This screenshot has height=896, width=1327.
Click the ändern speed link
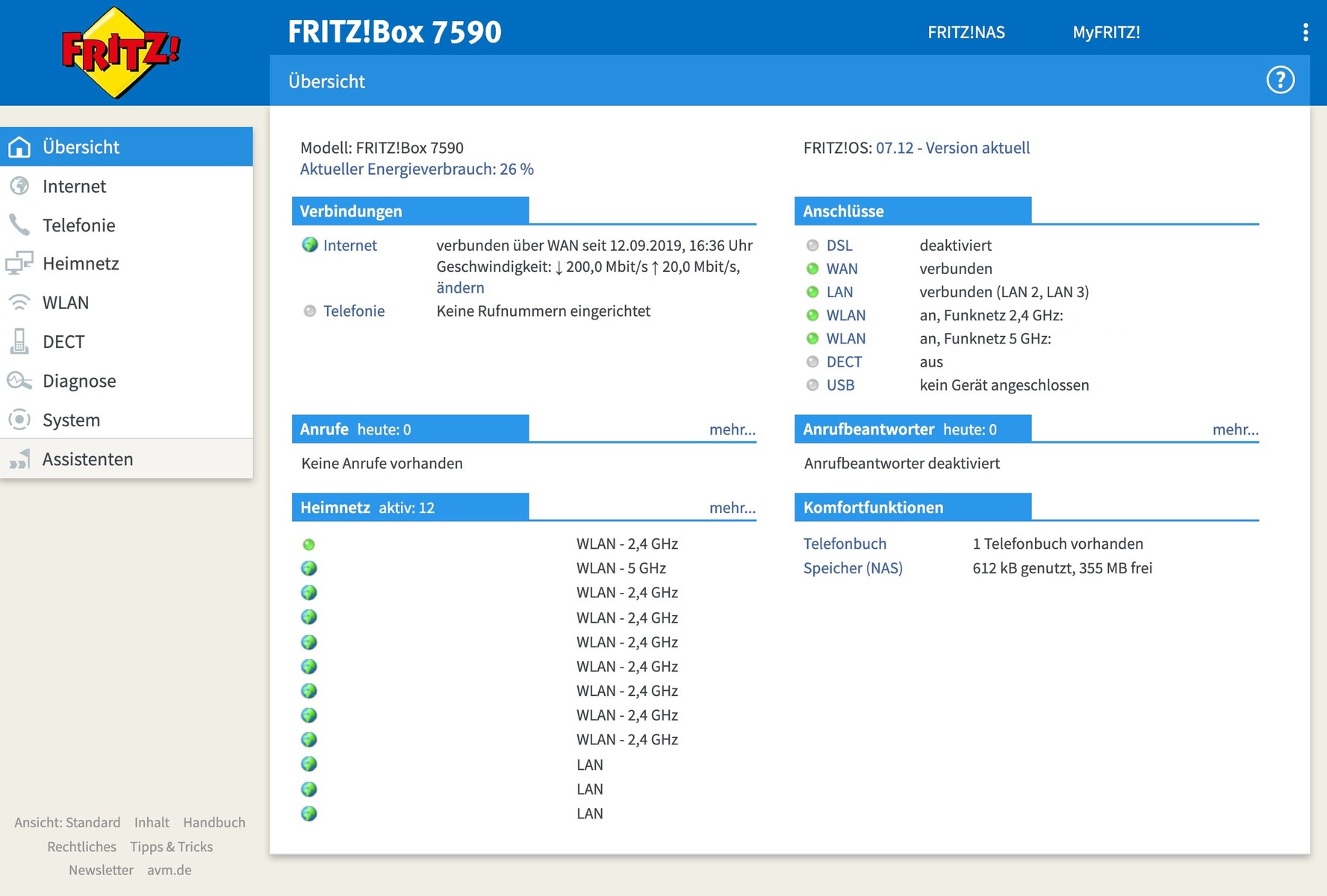click(x=460, y=287)
